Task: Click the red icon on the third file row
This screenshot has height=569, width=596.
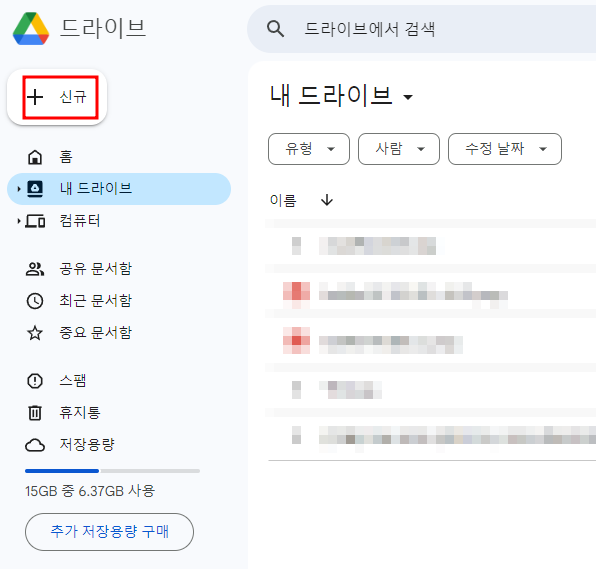Action: [x=296, y=341]
